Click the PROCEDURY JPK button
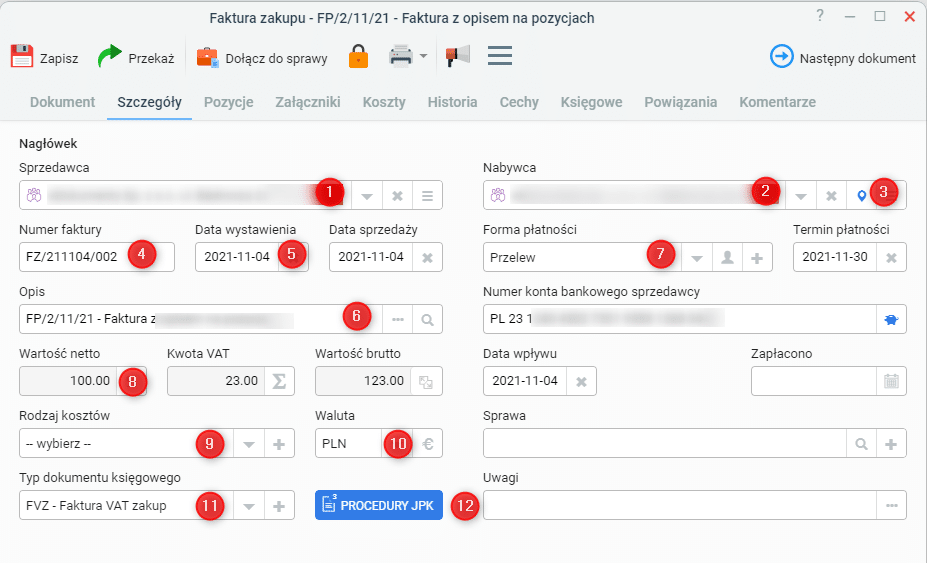The height and width of the screenshot is (563, 927). 379,505
